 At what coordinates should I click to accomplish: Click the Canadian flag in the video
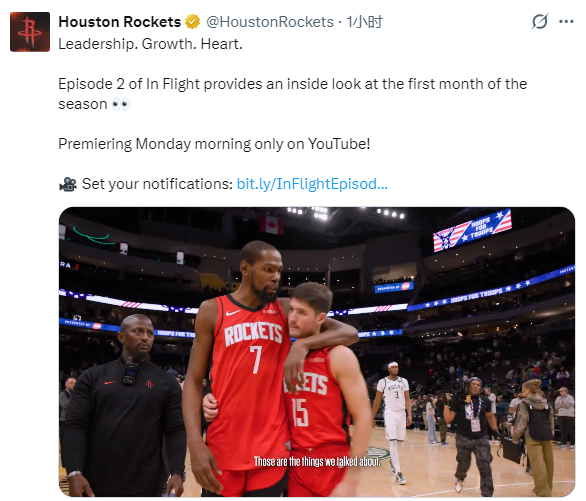(272, 225)
